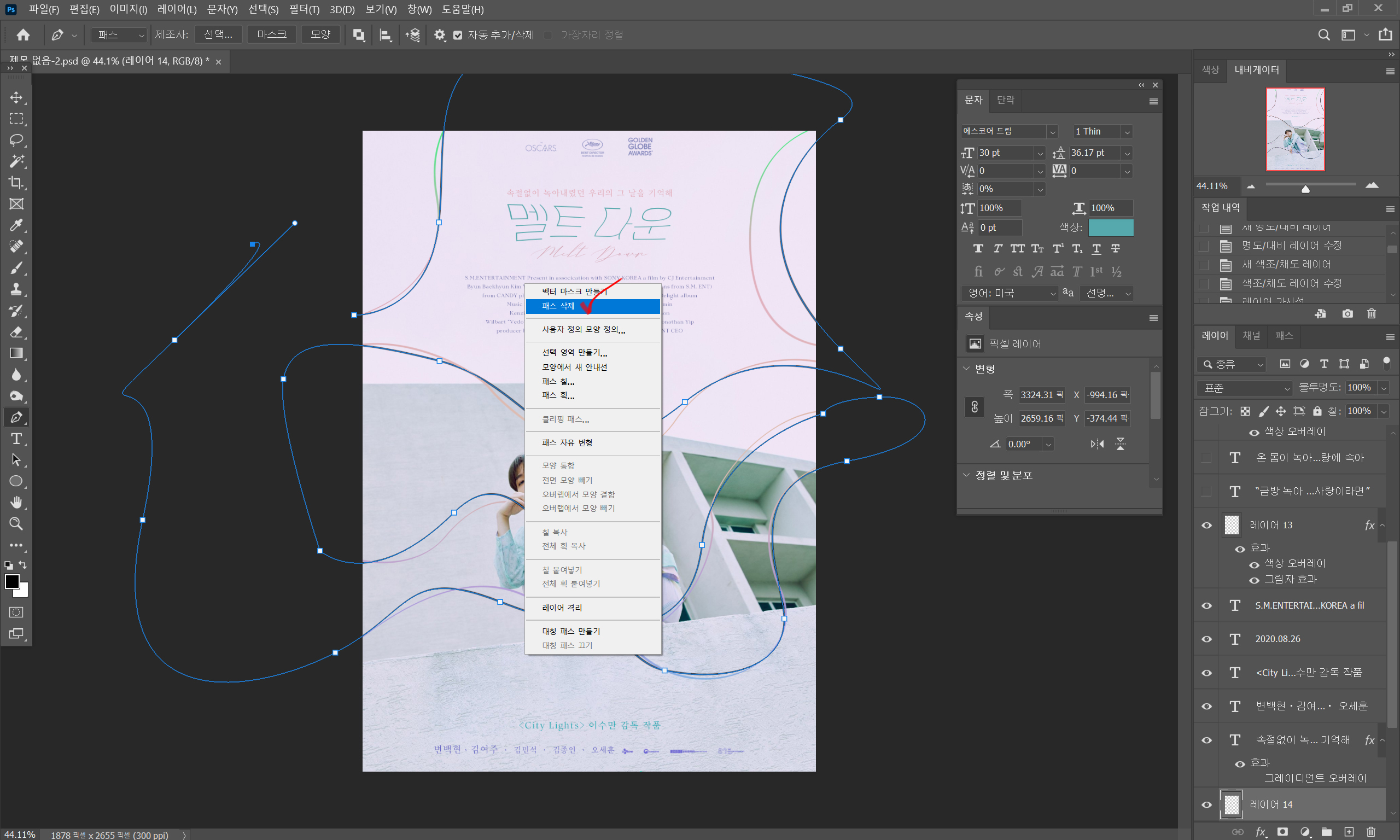This screenshot has height=840, width=1400.
Task: Select the Blur tool
Action: (x=16, y=374)
